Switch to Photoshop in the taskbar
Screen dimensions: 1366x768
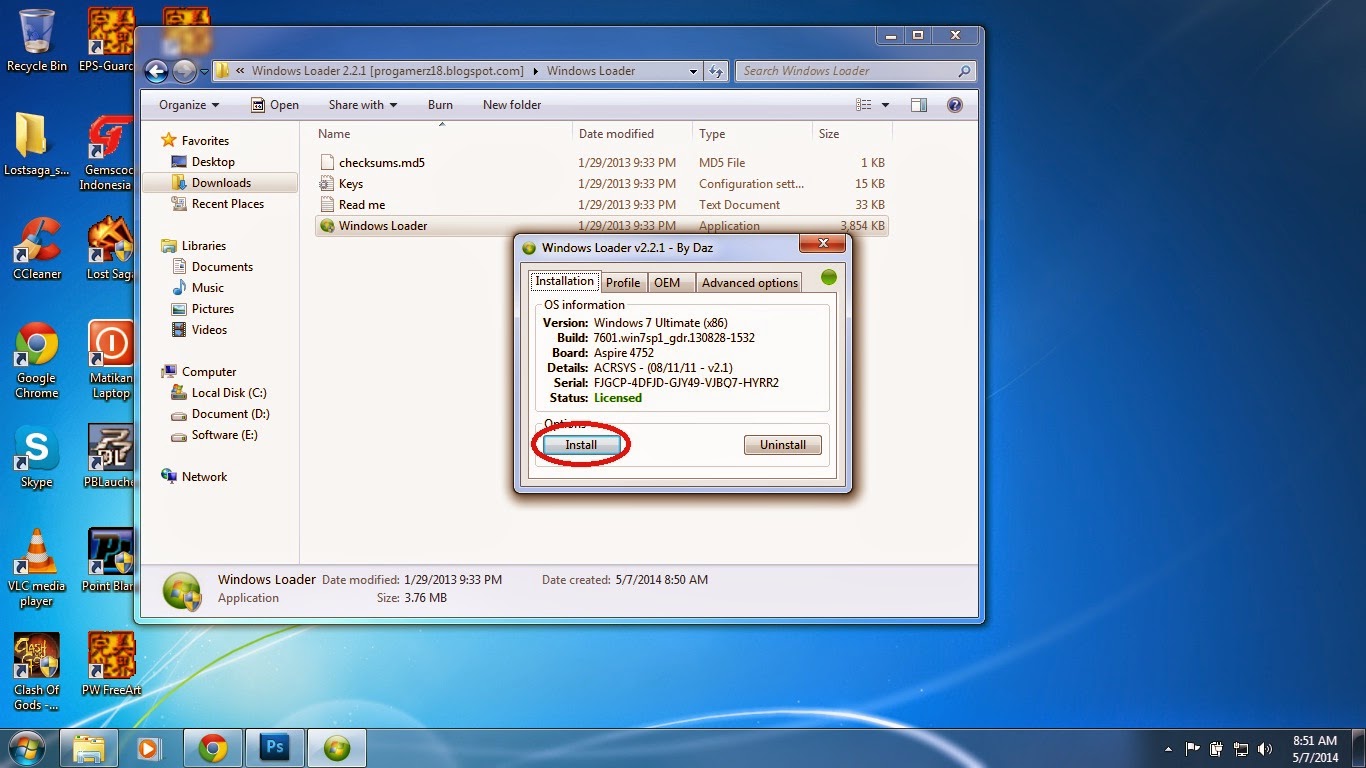tap(273, 748)
